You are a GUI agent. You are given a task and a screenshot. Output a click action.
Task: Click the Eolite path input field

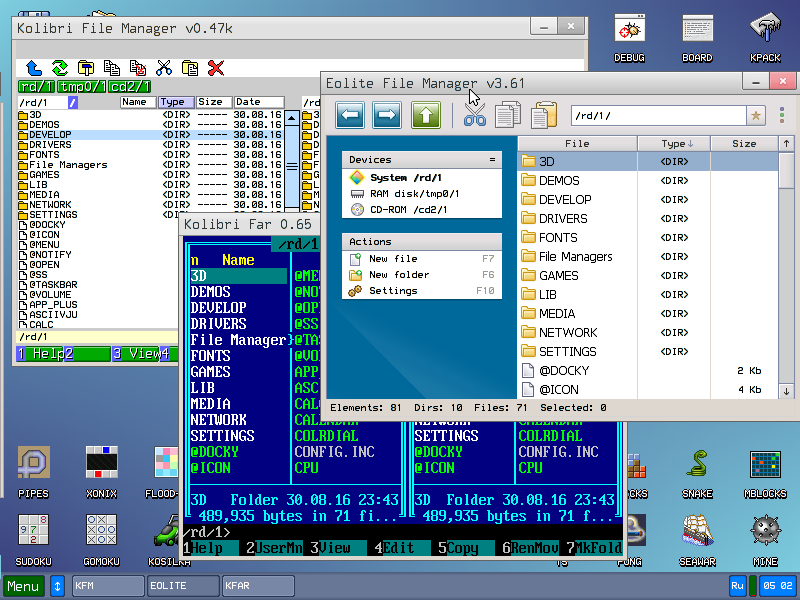pyautogui.click(x=656, y=116)
